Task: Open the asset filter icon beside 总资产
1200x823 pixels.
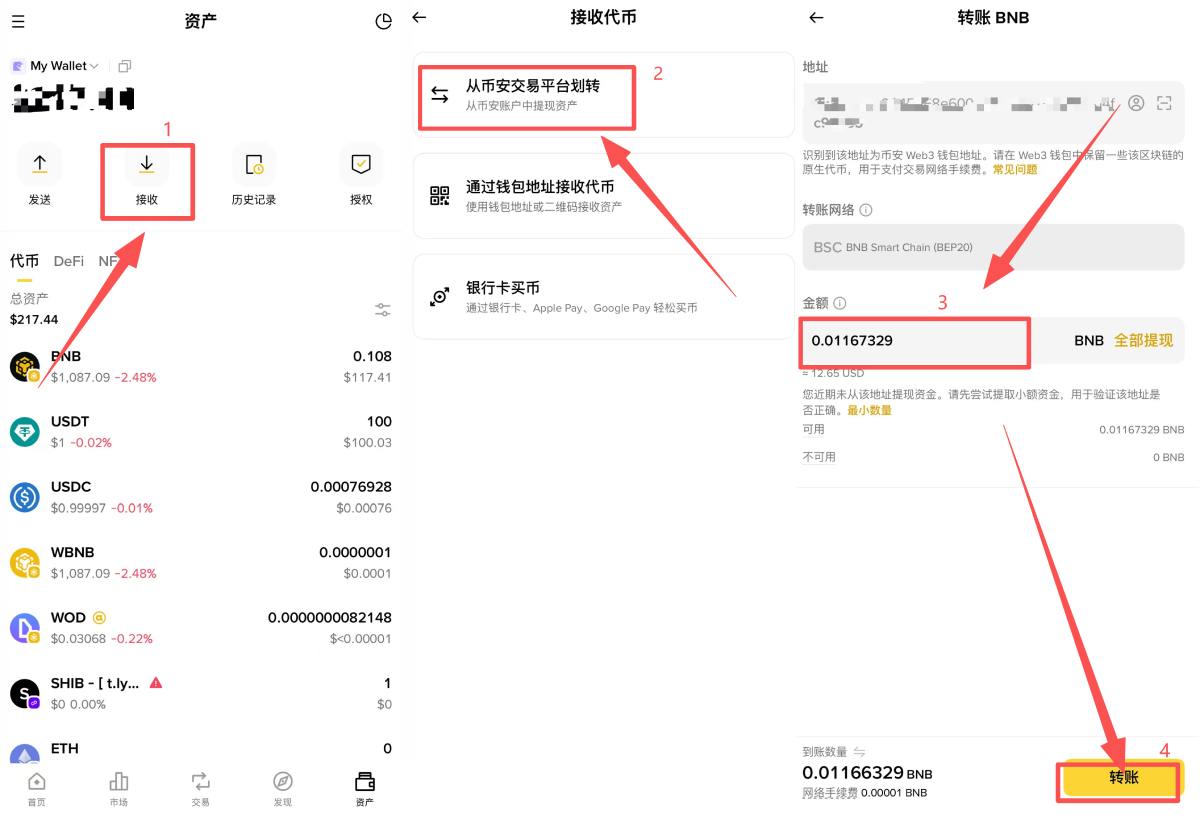Action: click(x=382, y=309)
